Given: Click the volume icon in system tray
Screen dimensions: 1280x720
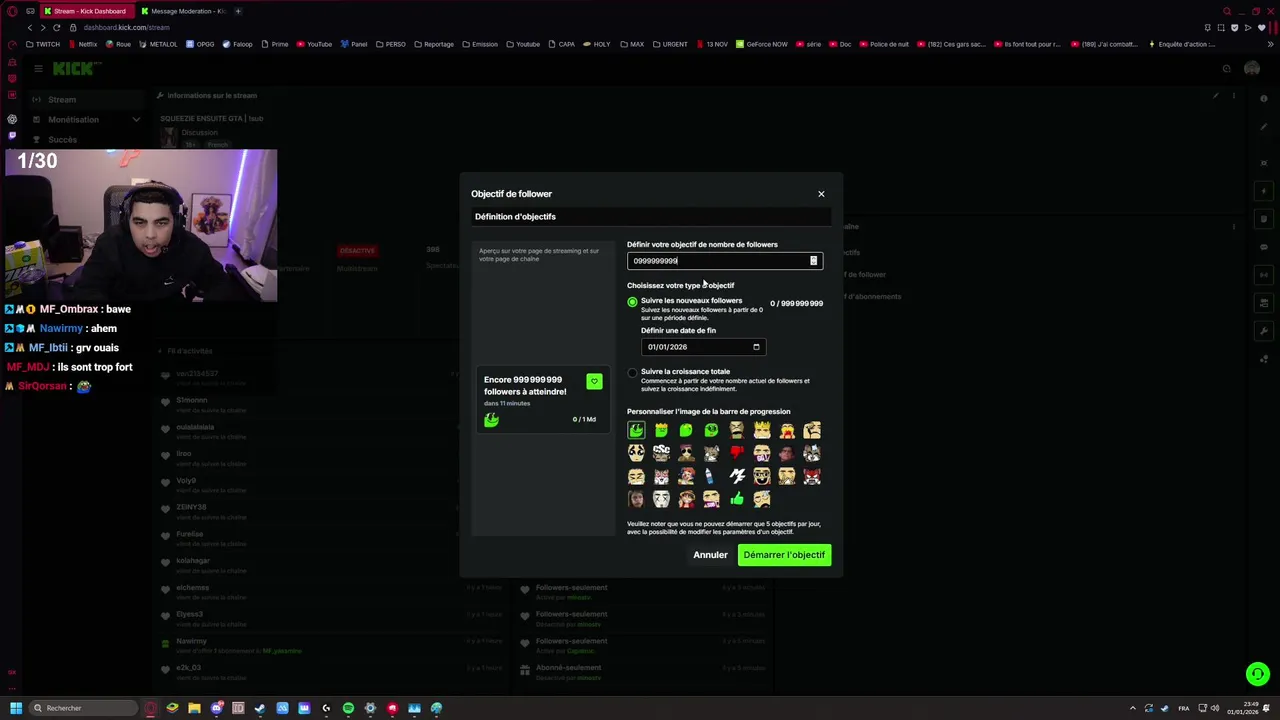Looking at the screenshot, I should point(1215,708).
